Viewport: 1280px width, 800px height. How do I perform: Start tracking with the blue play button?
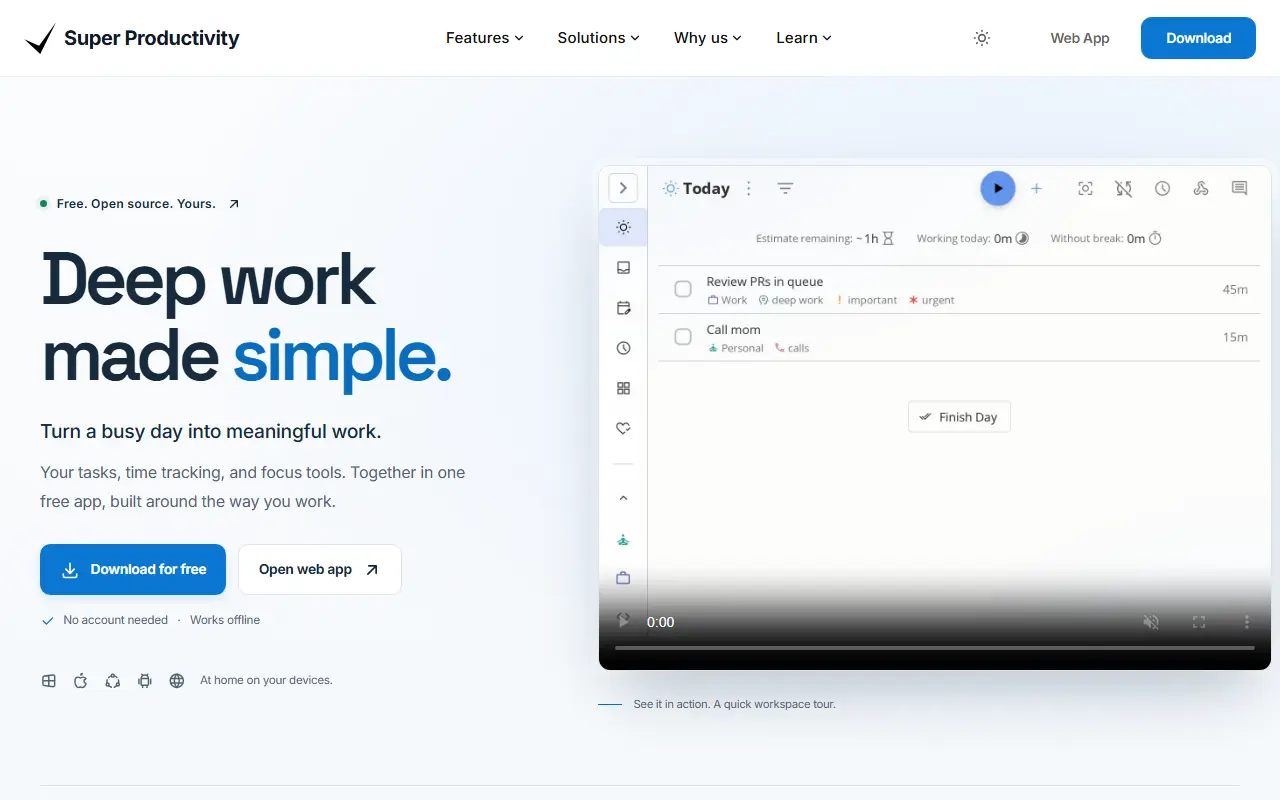(x=997, y=188)
